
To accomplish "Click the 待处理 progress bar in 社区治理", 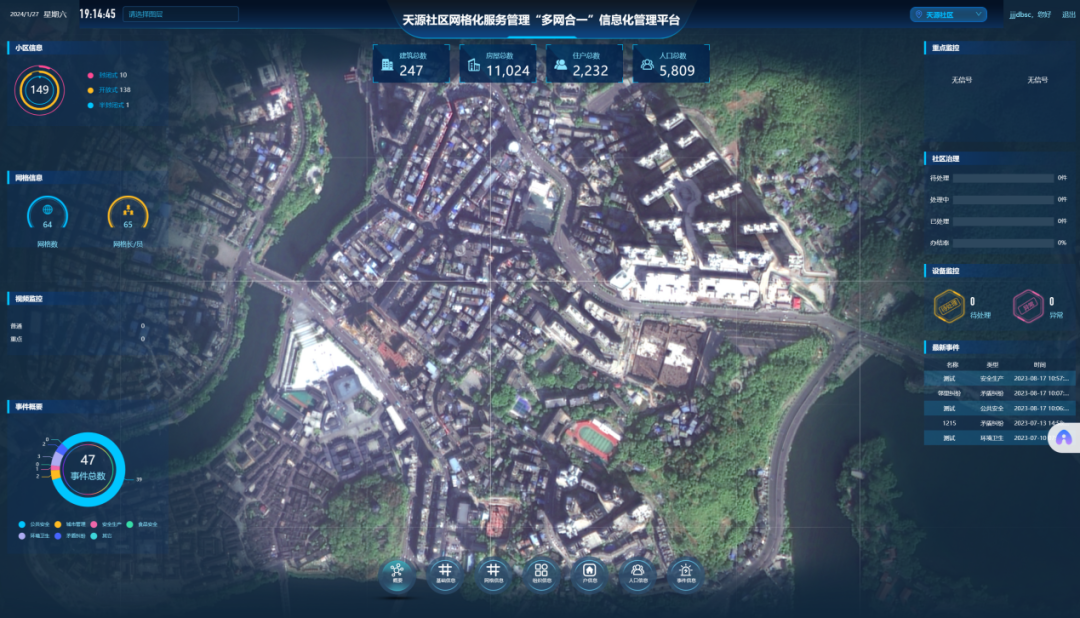I will coord(1003,178).
